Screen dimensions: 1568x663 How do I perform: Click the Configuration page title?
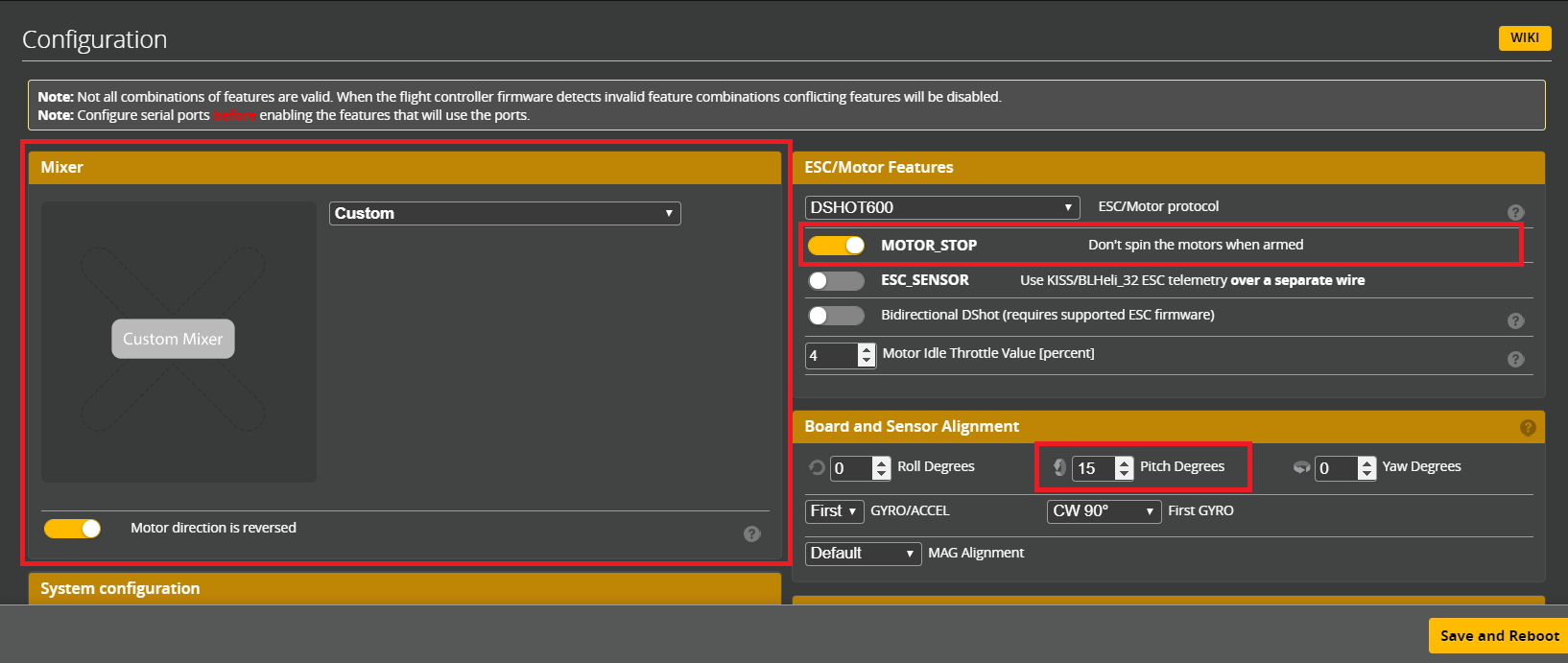point(94,39)
